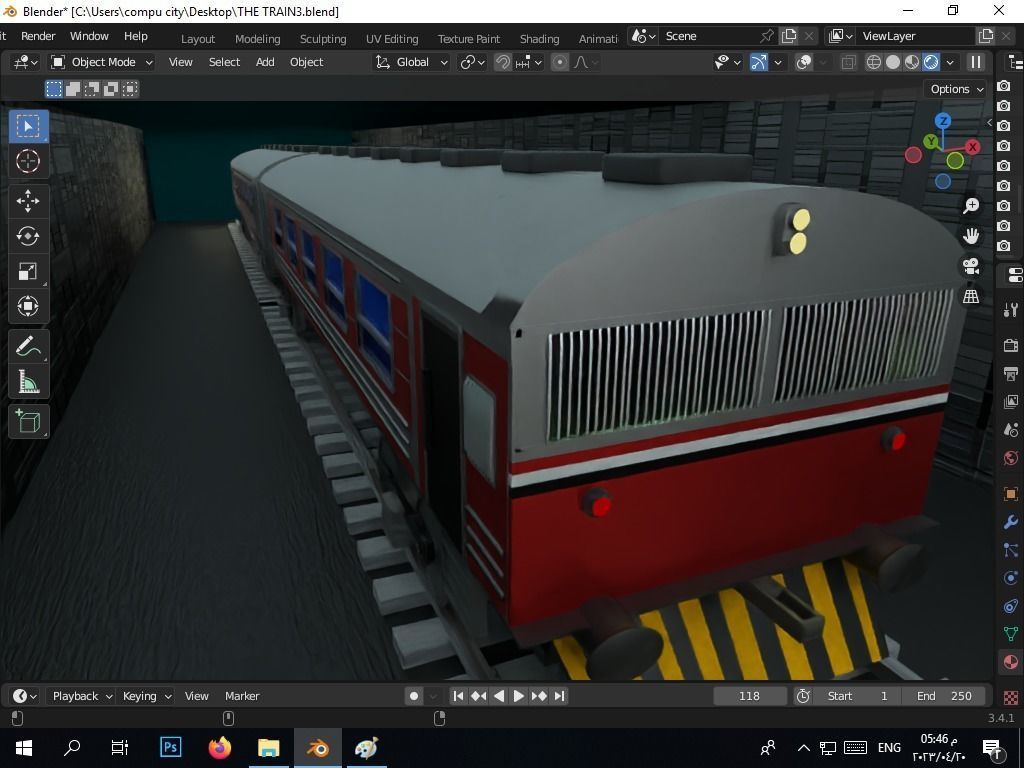The height and width of the screenshot is (768, 1024).
Task: Toggle viewport overlays
Action: click(804, 62)
